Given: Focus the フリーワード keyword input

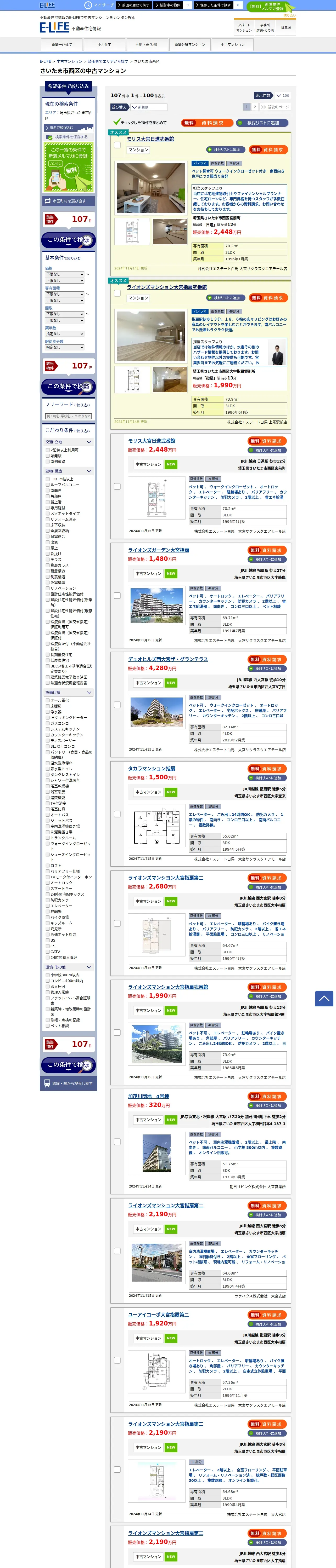Looking at the screenshot, I should [x=68, y=416].
